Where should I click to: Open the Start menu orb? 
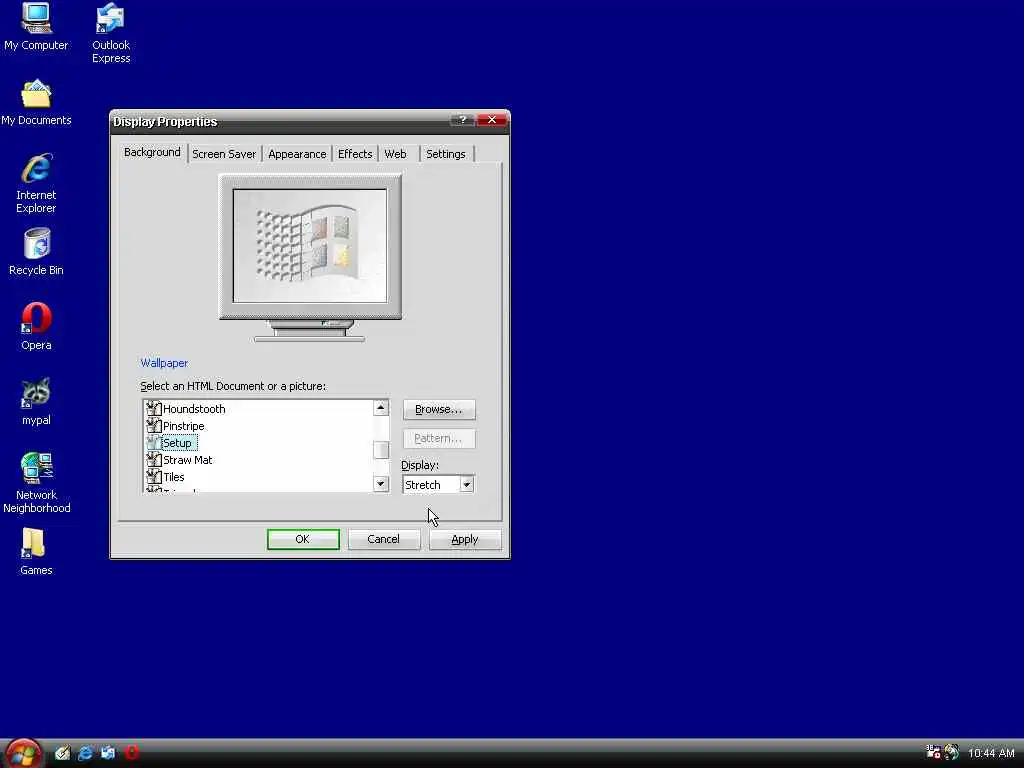click(23, 753)
